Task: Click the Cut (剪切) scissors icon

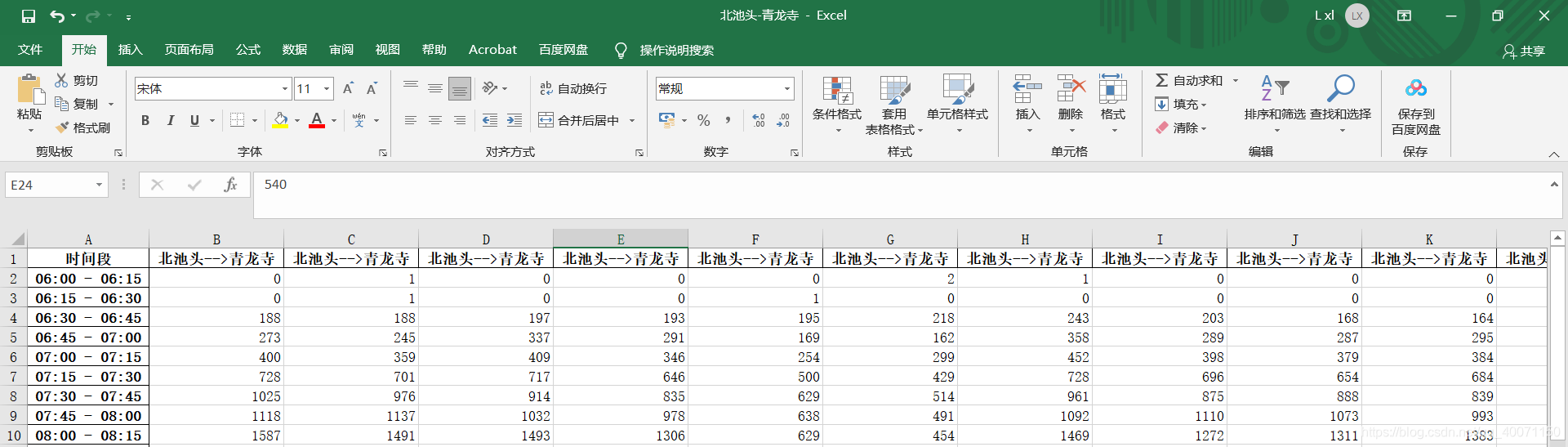Action: 61,80
